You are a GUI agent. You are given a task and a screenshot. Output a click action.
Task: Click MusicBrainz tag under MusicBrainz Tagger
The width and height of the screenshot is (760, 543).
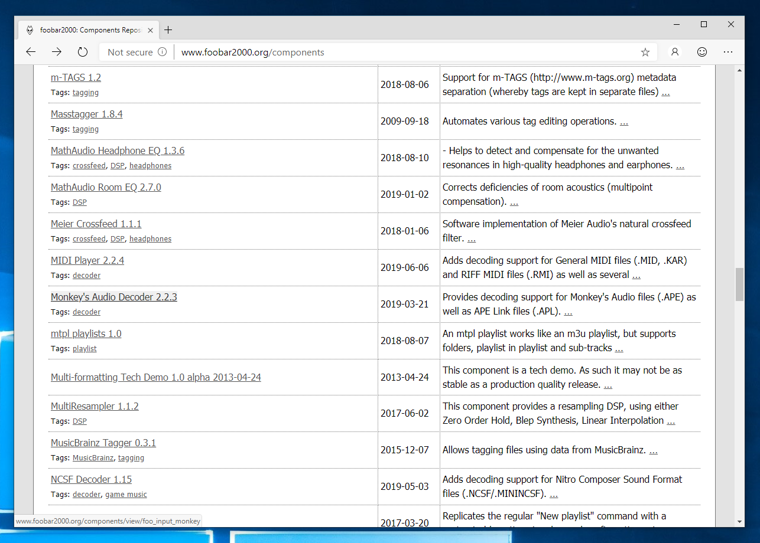click(93, 458)
